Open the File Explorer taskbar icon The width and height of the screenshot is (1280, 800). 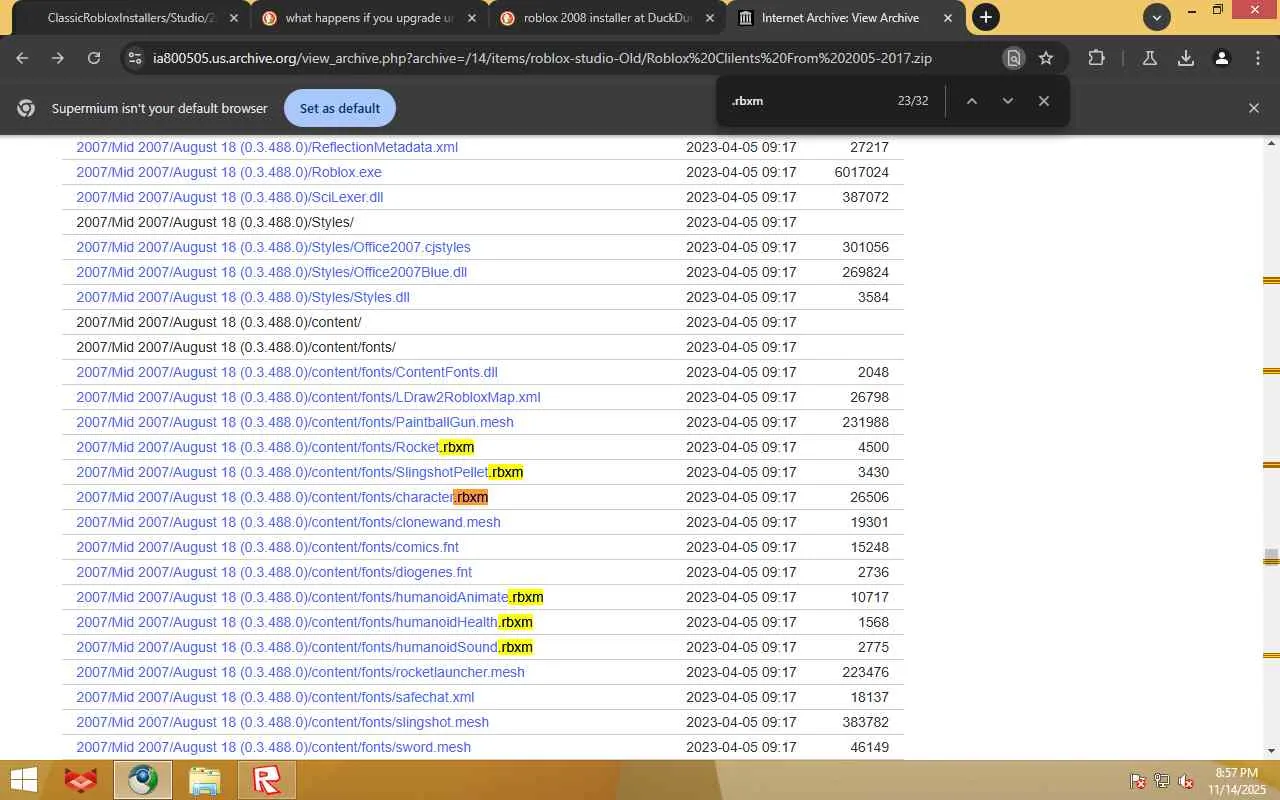point(204,780)
